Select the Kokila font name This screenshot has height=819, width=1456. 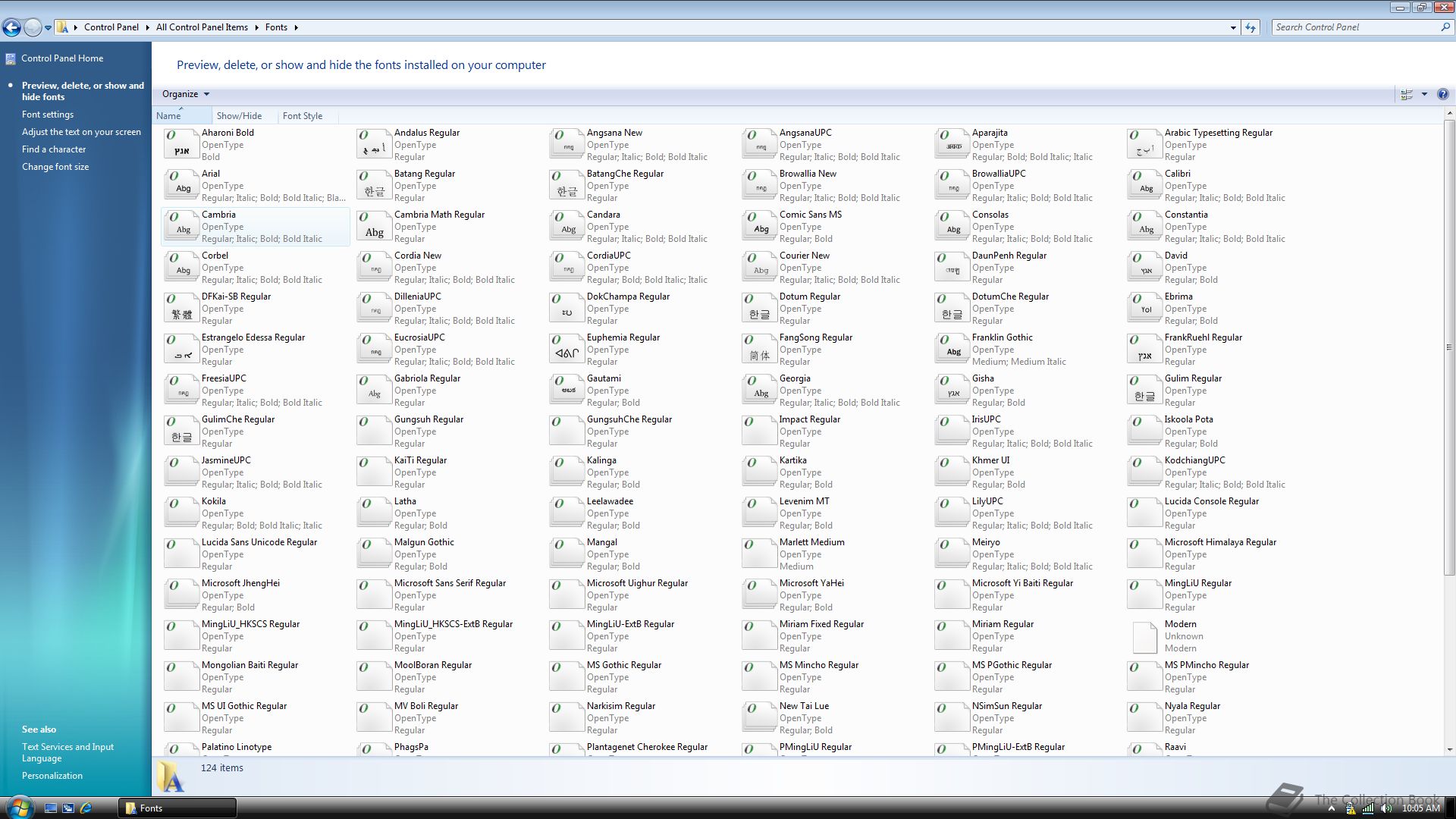click(213, 501)
